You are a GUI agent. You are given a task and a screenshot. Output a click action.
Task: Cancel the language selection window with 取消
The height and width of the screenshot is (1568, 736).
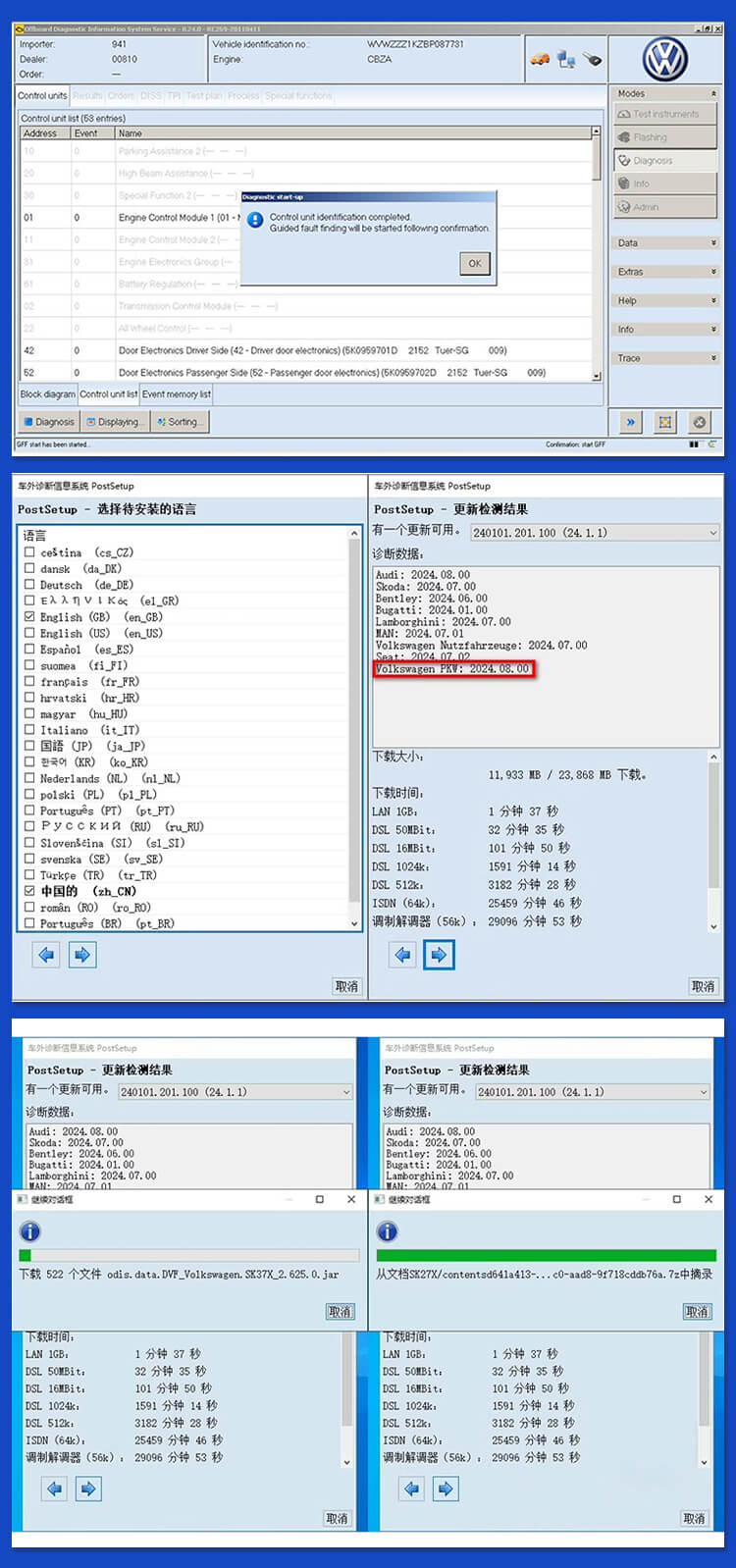coord(346,986)
